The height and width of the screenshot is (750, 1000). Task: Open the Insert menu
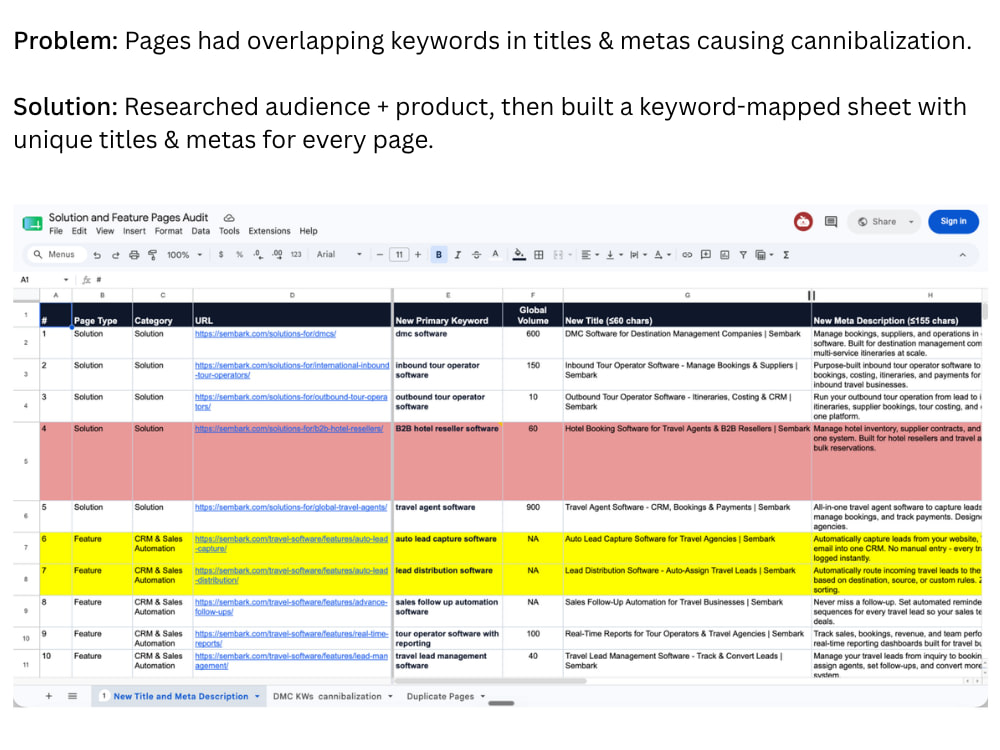pos(134,231)
